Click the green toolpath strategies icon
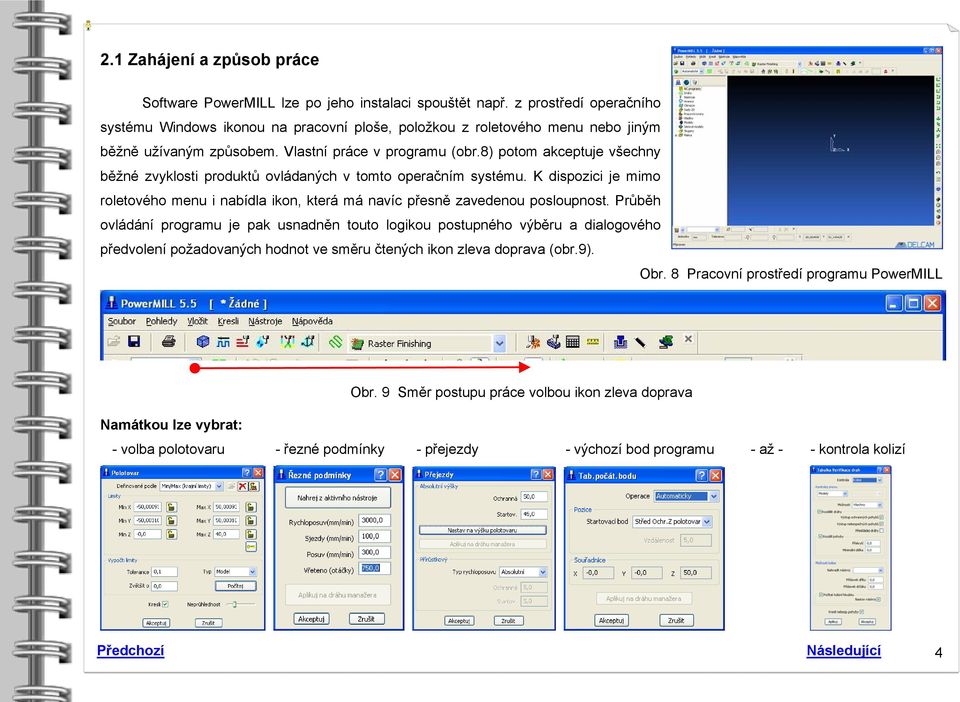Screen dimensions: 960x702 point(336,342)
